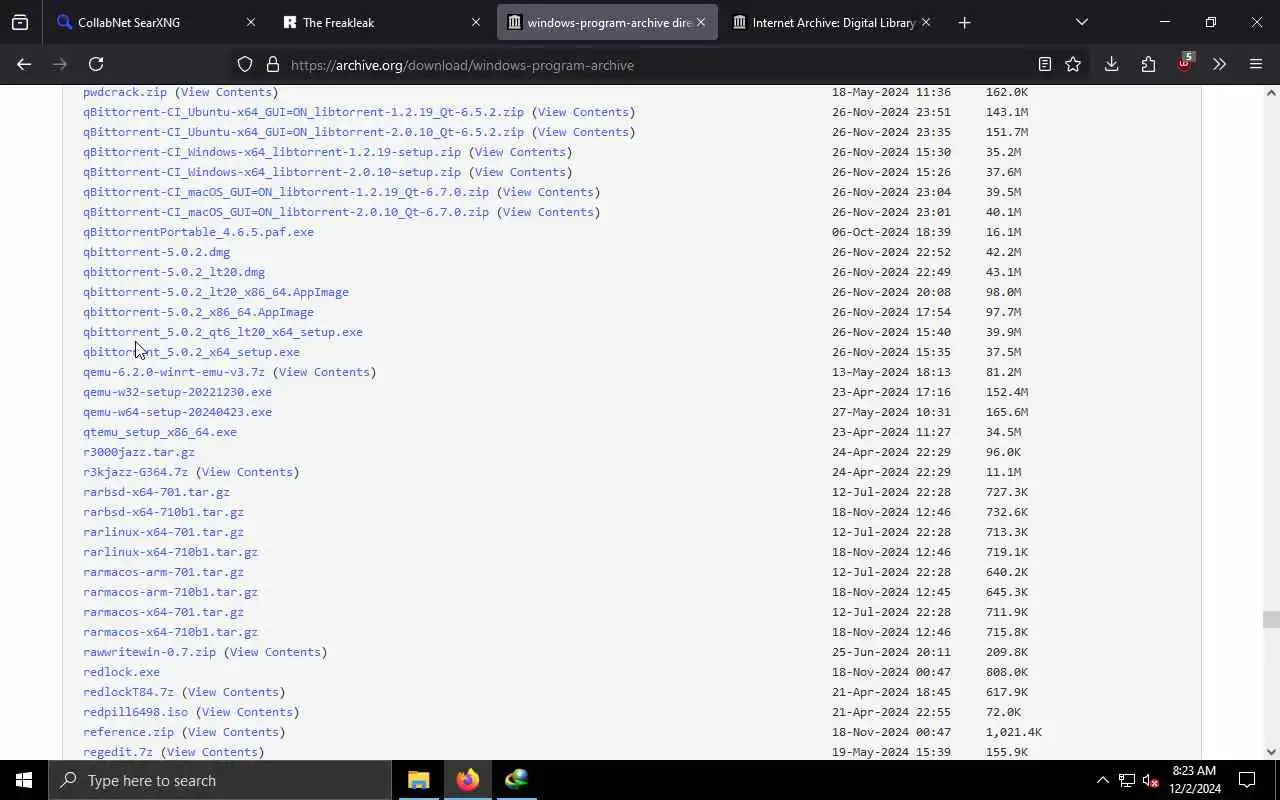Open qbittorrent-5.0.2_x86_64.AppImage link
Viewport: 1280px width, 800px height.
point(198,312)
